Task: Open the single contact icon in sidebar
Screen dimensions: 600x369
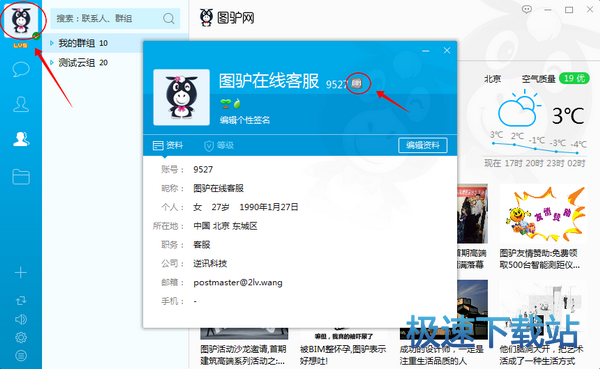Action: pos(21,104)
